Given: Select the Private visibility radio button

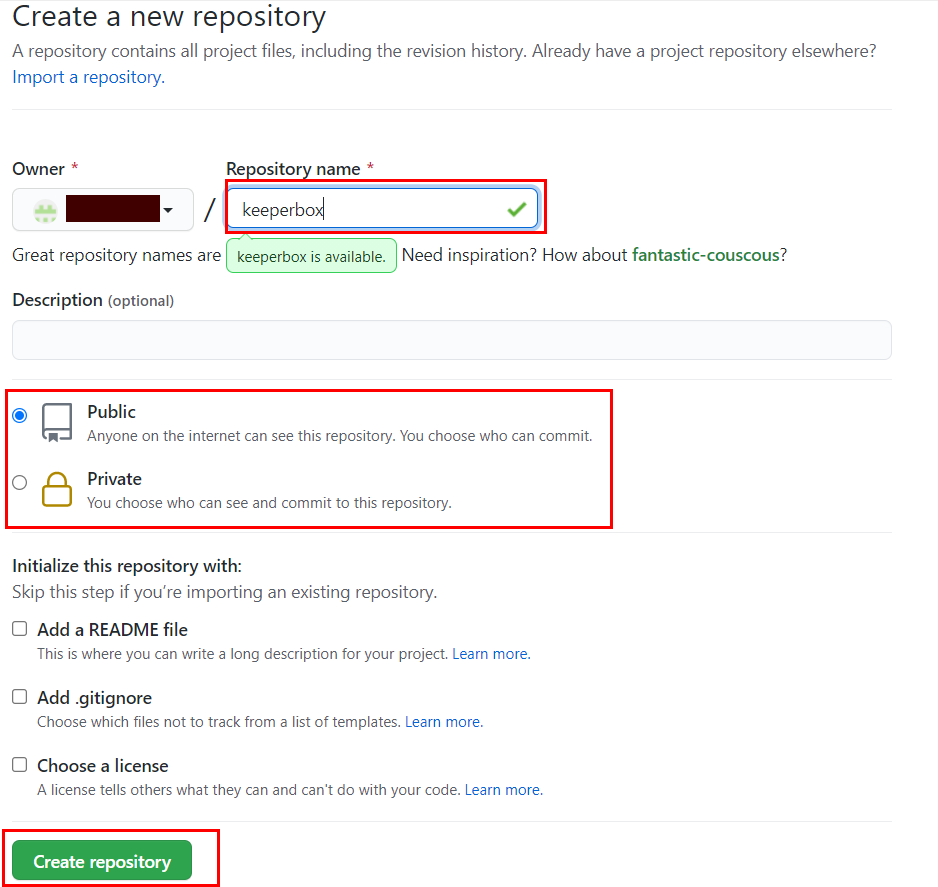Looking at the screenshot, I should click(x=20, y=482).
